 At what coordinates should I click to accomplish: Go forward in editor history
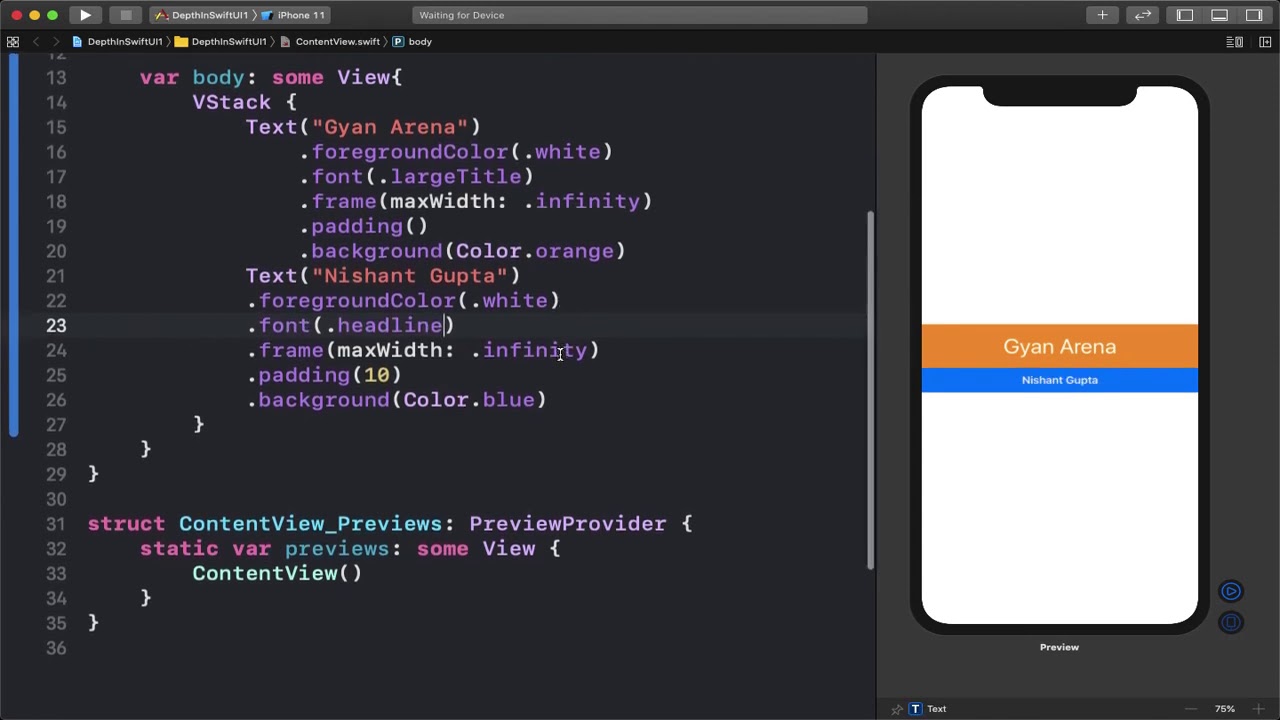[x=57, y=42]
